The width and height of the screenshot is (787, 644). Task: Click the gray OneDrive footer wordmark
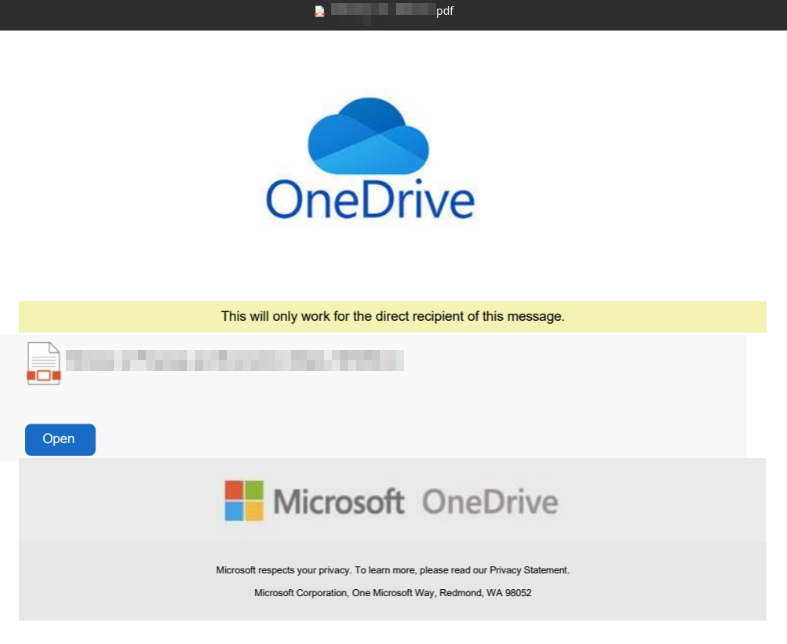tap(490, 502)
